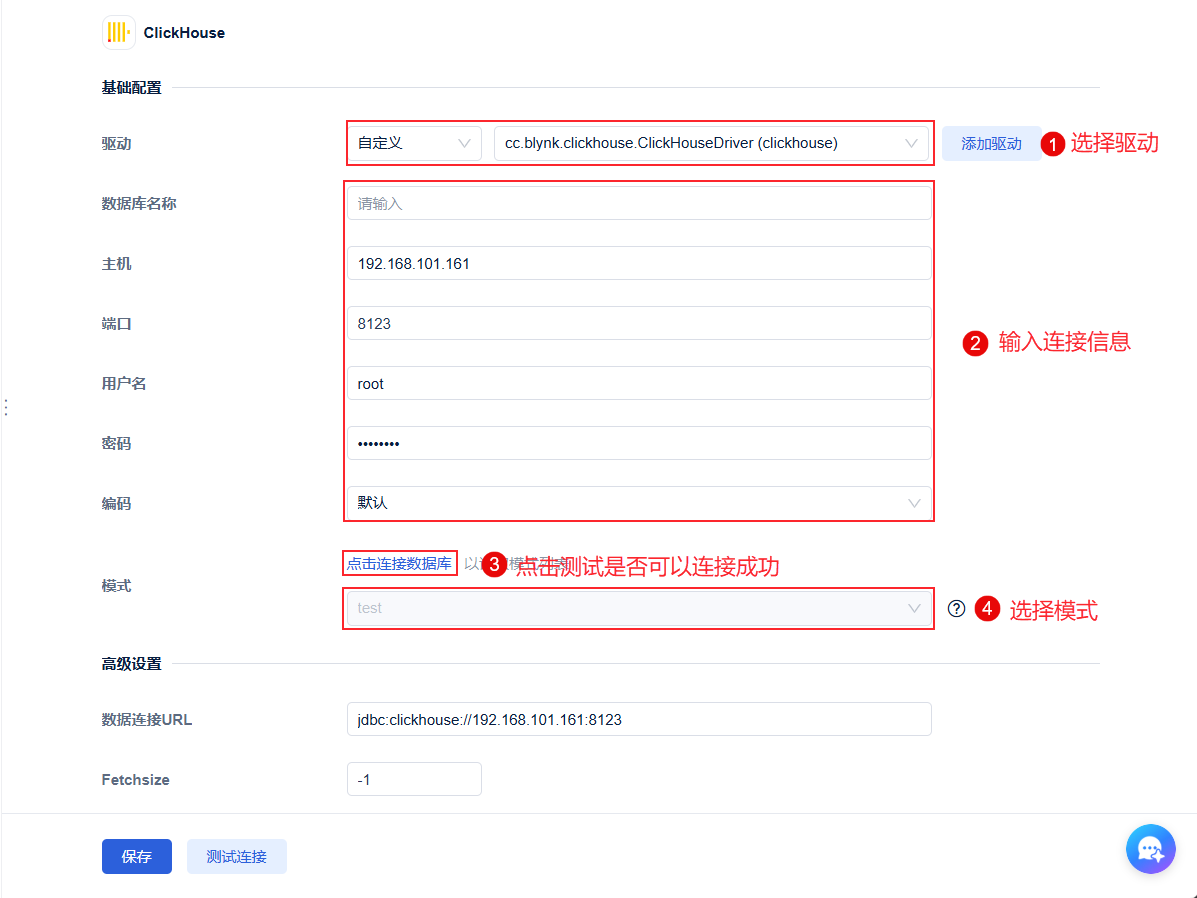Click the 数据连接URL jdbc field

[x=639, y=719]
